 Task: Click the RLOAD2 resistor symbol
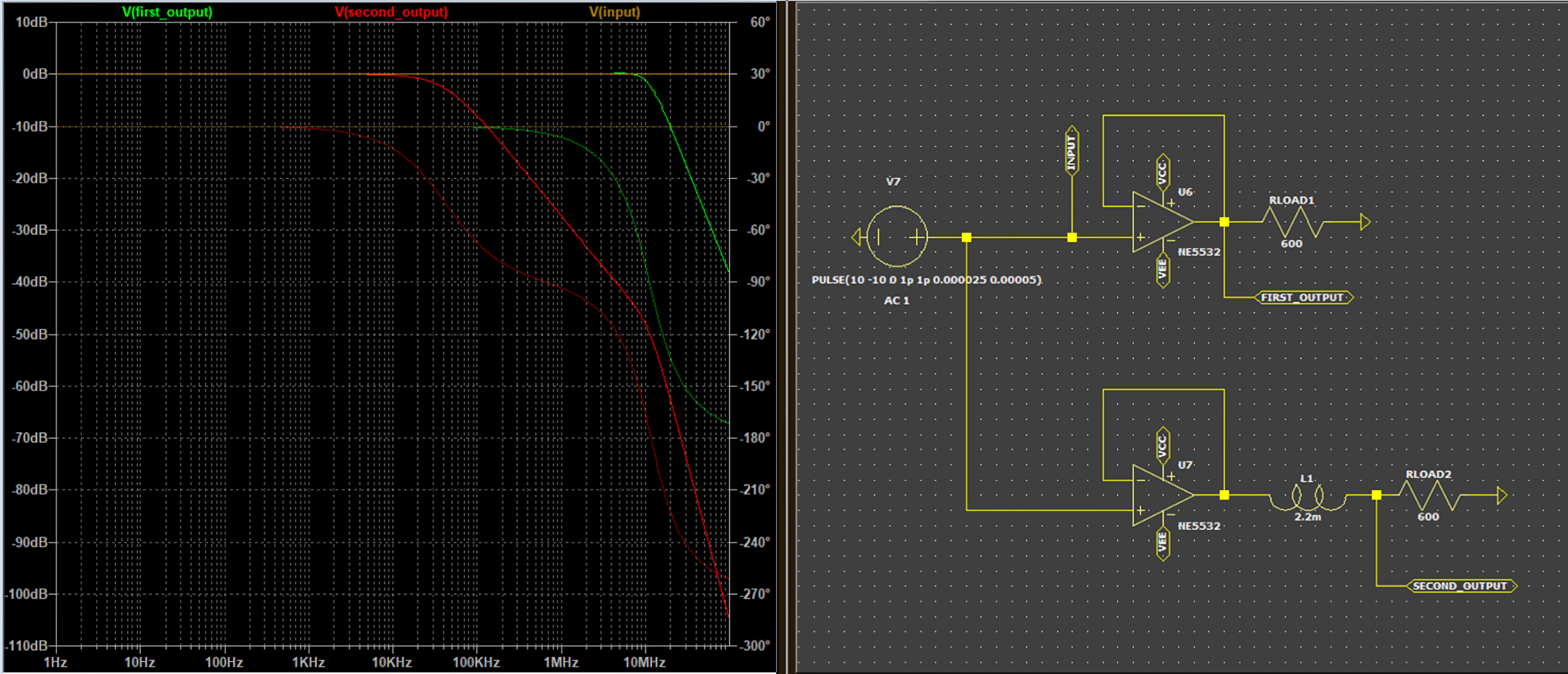(x=1429, y=495)
